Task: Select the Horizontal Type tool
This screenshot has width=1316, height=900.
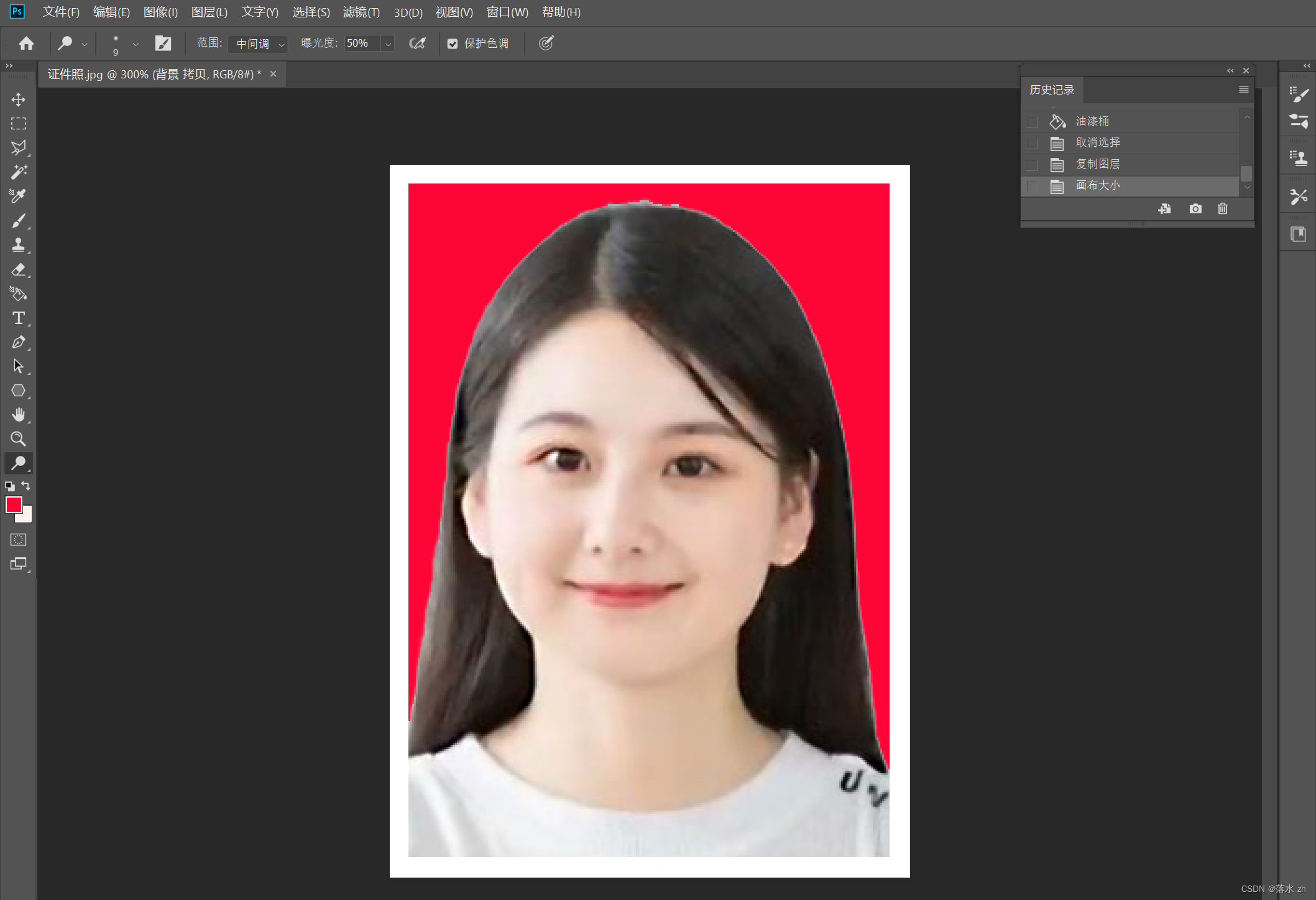Action: 18,318
